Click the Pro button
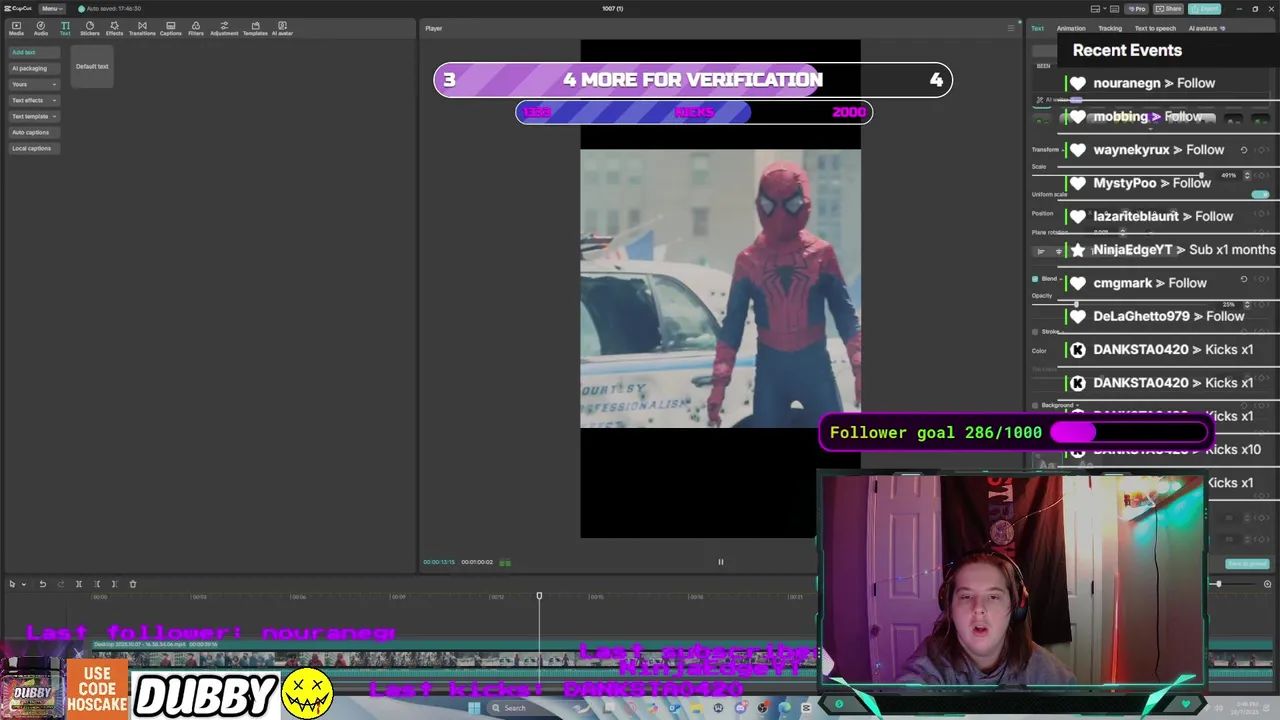Viewport: 1280px width, 720px height. (1137, 8)
